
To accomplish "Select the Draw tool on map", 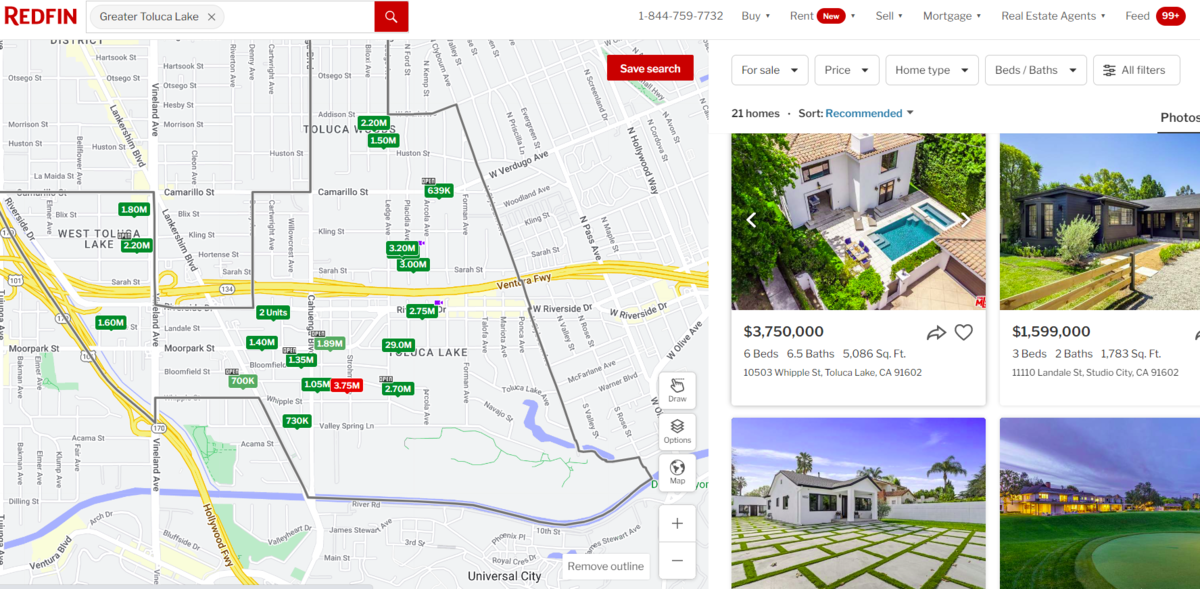I will pyautogui.click(x=677, y=390).
